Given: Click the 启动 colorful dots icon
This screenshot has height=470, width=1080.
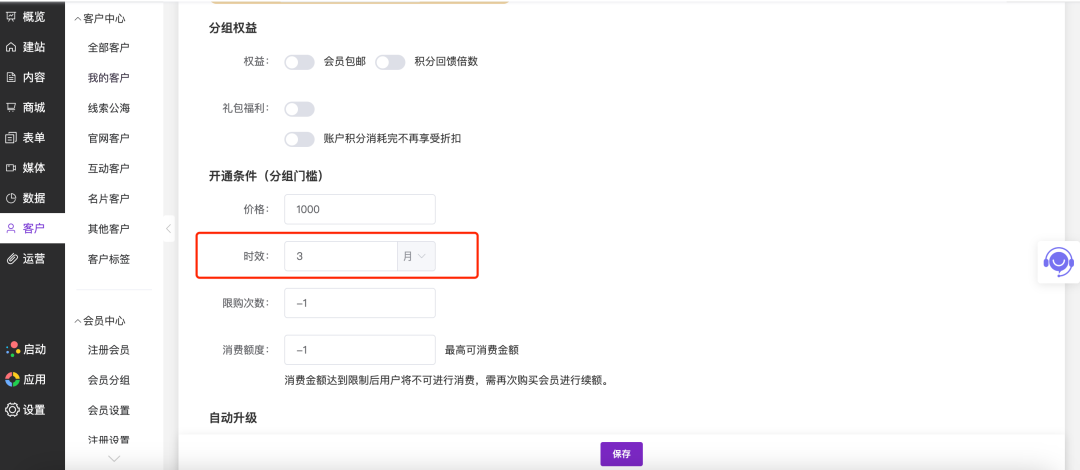Looking at the screenshot, I should [x=12, y=349].
